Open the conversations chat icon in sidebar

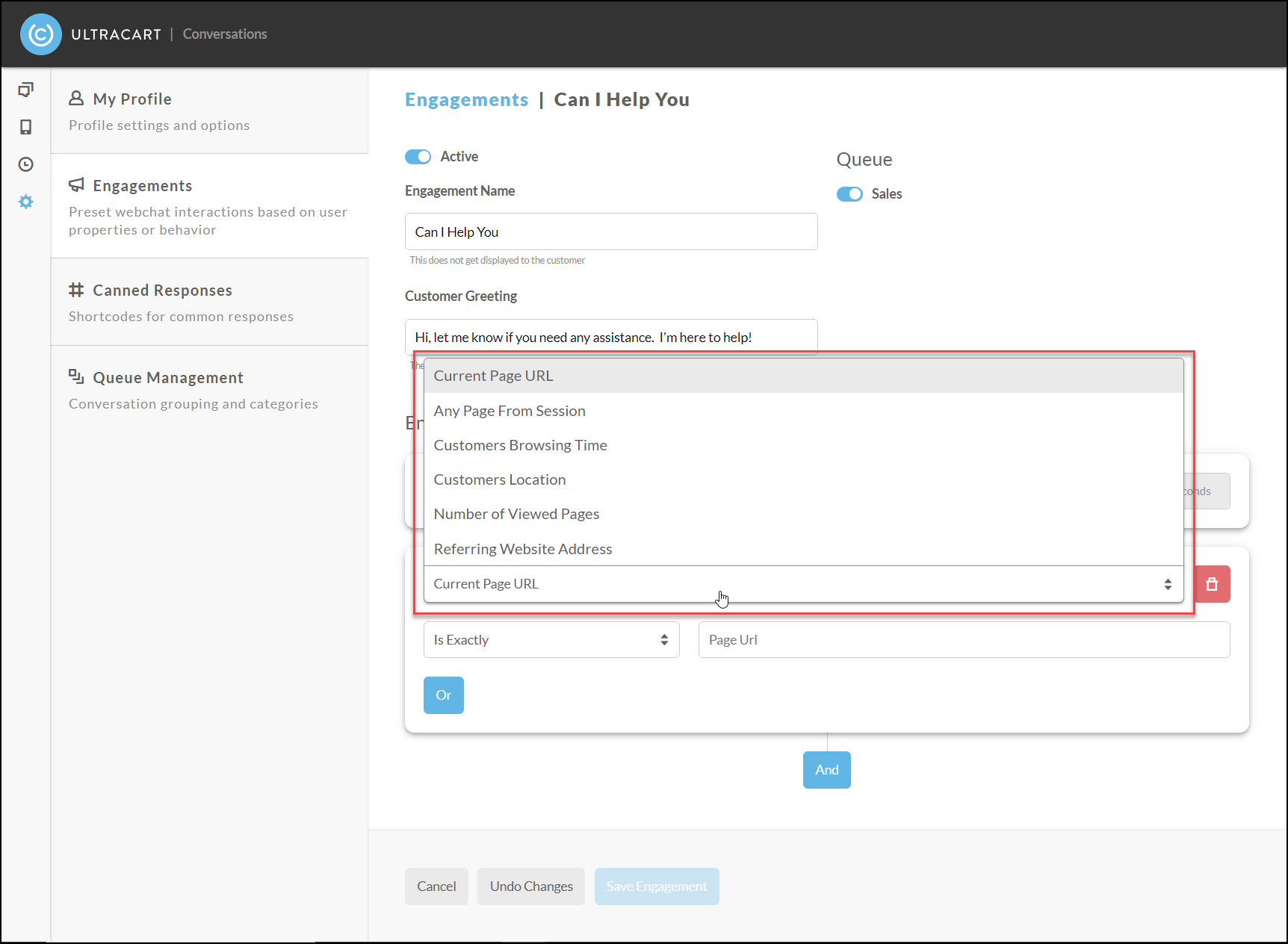[25, 90]
